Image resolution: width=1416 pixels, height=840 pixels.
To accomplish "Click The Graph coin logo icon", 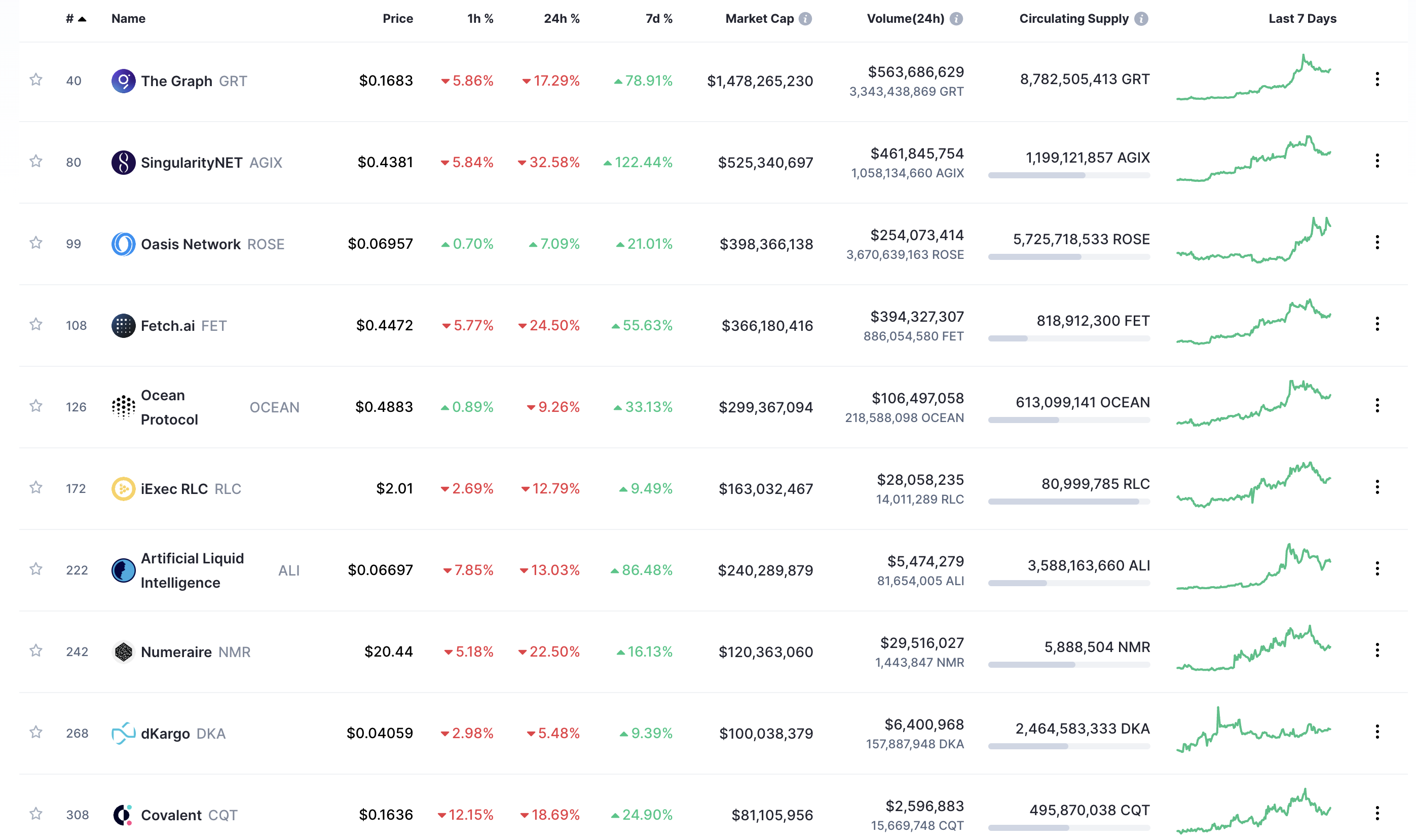I will pos(123,81).
